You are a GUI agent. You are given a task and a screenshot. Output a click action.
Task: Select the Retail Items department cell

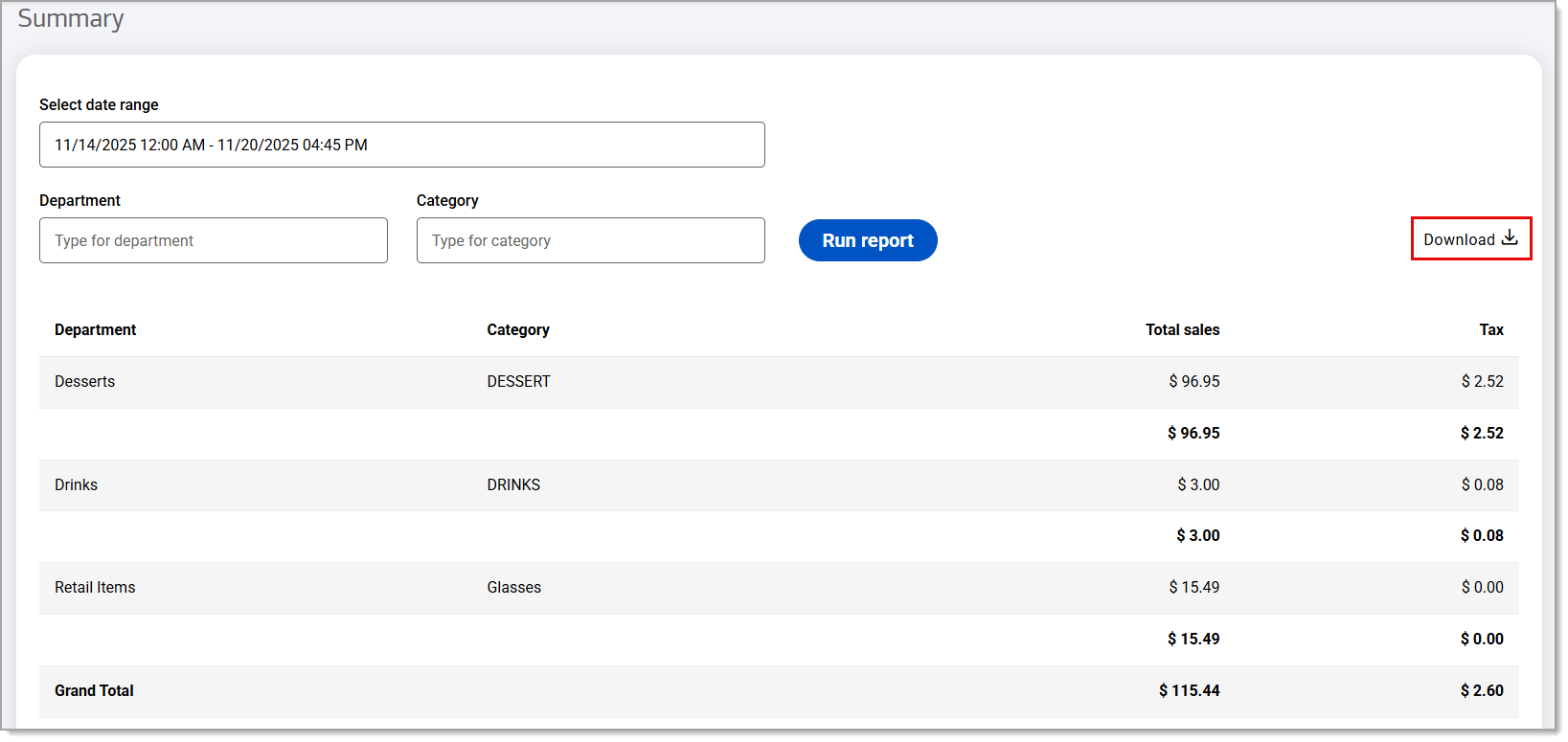tap(95, 587)
